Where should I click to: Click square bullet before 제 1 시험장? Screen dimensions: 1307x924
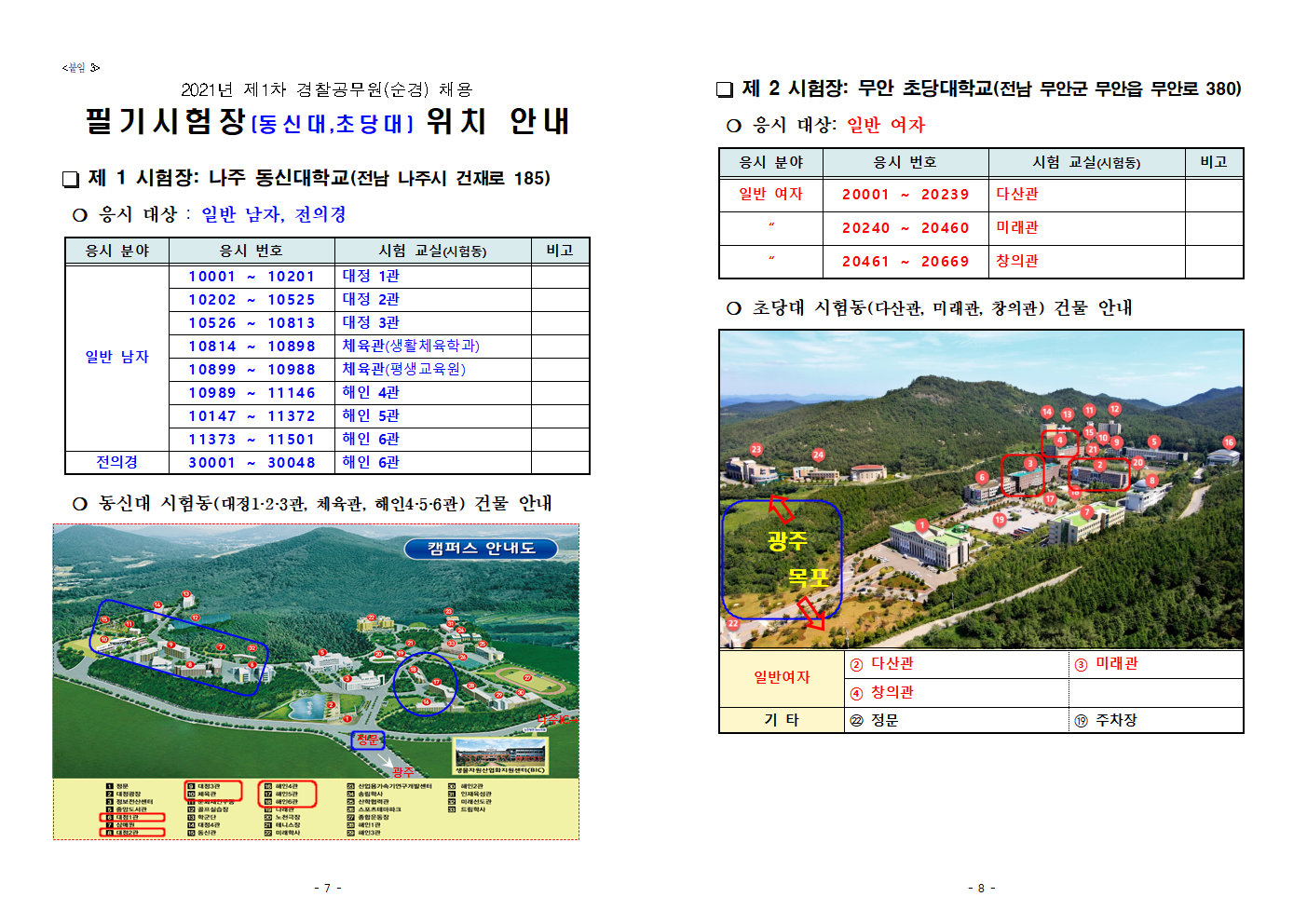click(71, 179)
